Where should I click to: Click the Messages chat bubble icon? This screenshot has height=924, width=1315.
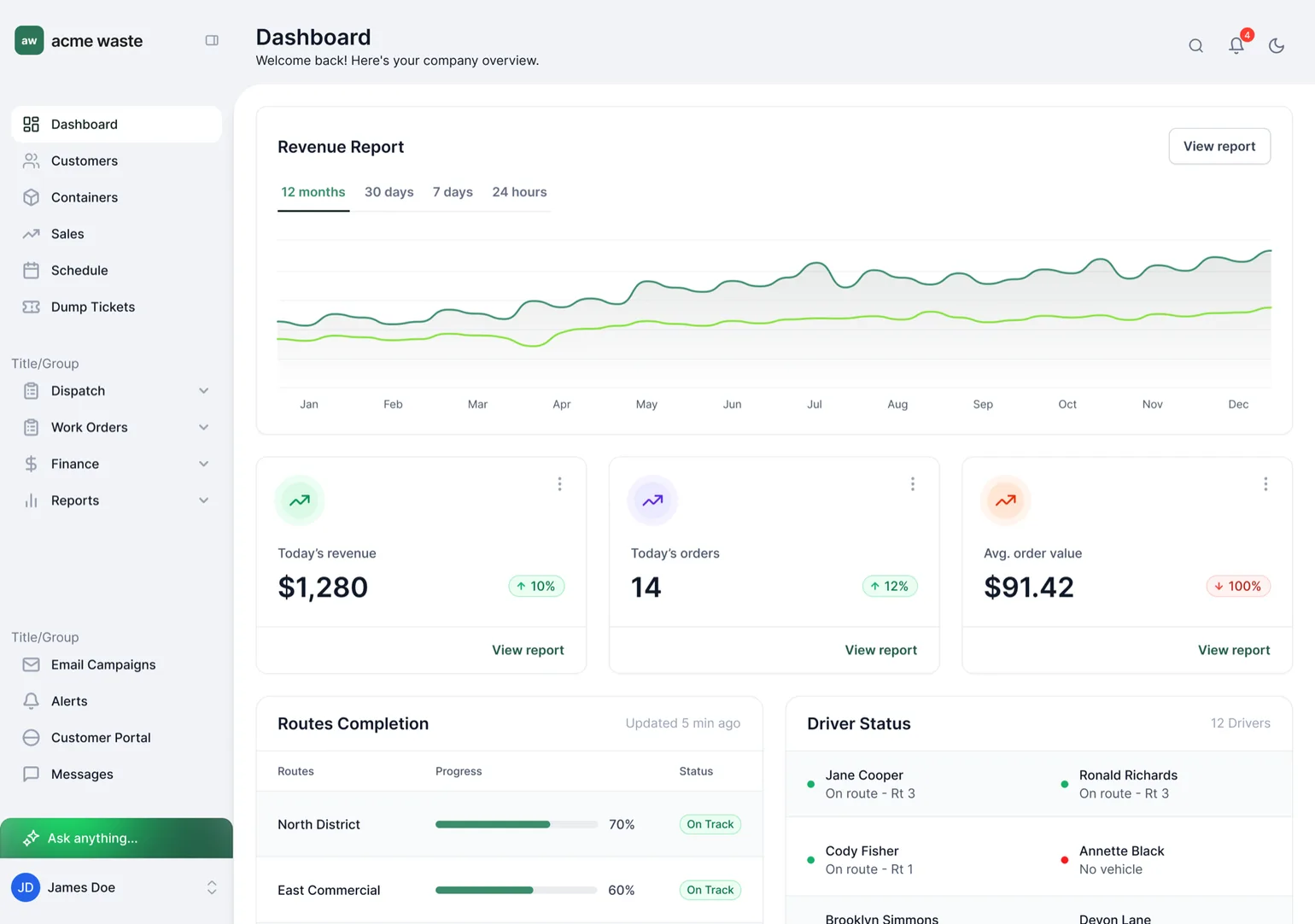point(32,775)
